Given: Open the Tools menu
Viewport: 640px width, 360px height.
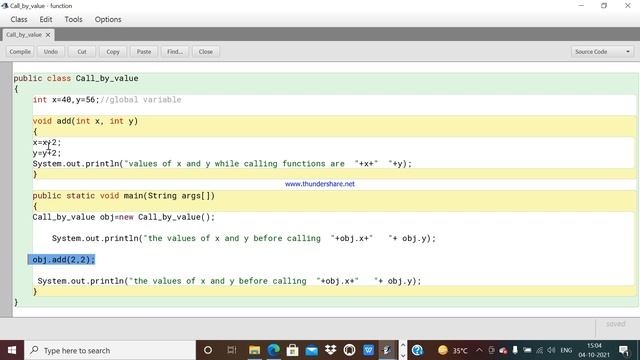Looking at the screenshot, I should point(73,19).
